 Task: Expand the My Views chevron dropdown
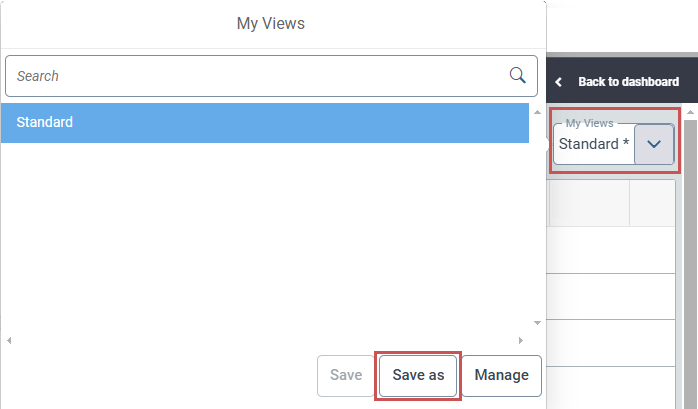coord(654,144)
